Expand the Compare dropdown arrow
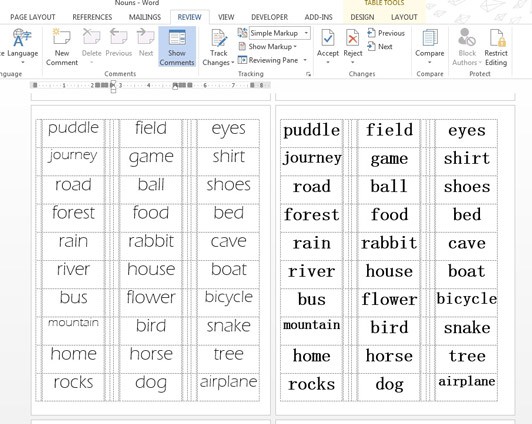Viewport: 532px width, 424px height. pyautogui.click(x=430, y=62)
